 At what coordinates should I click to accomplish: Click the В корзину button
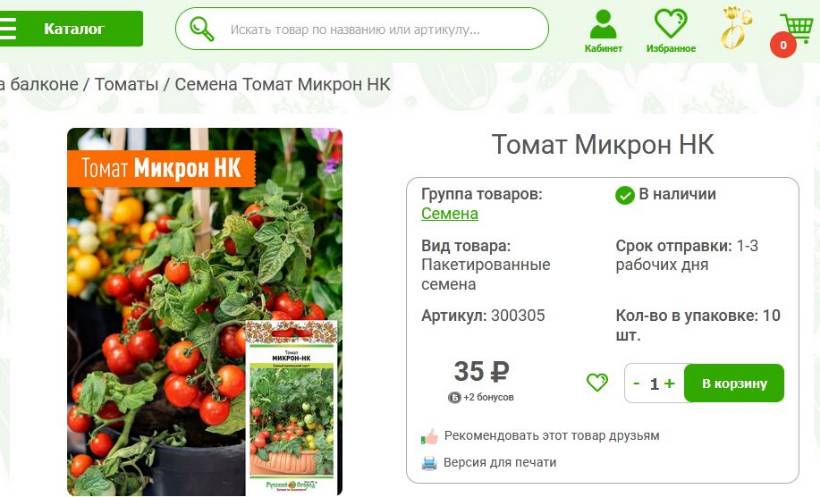click(734, 383)
